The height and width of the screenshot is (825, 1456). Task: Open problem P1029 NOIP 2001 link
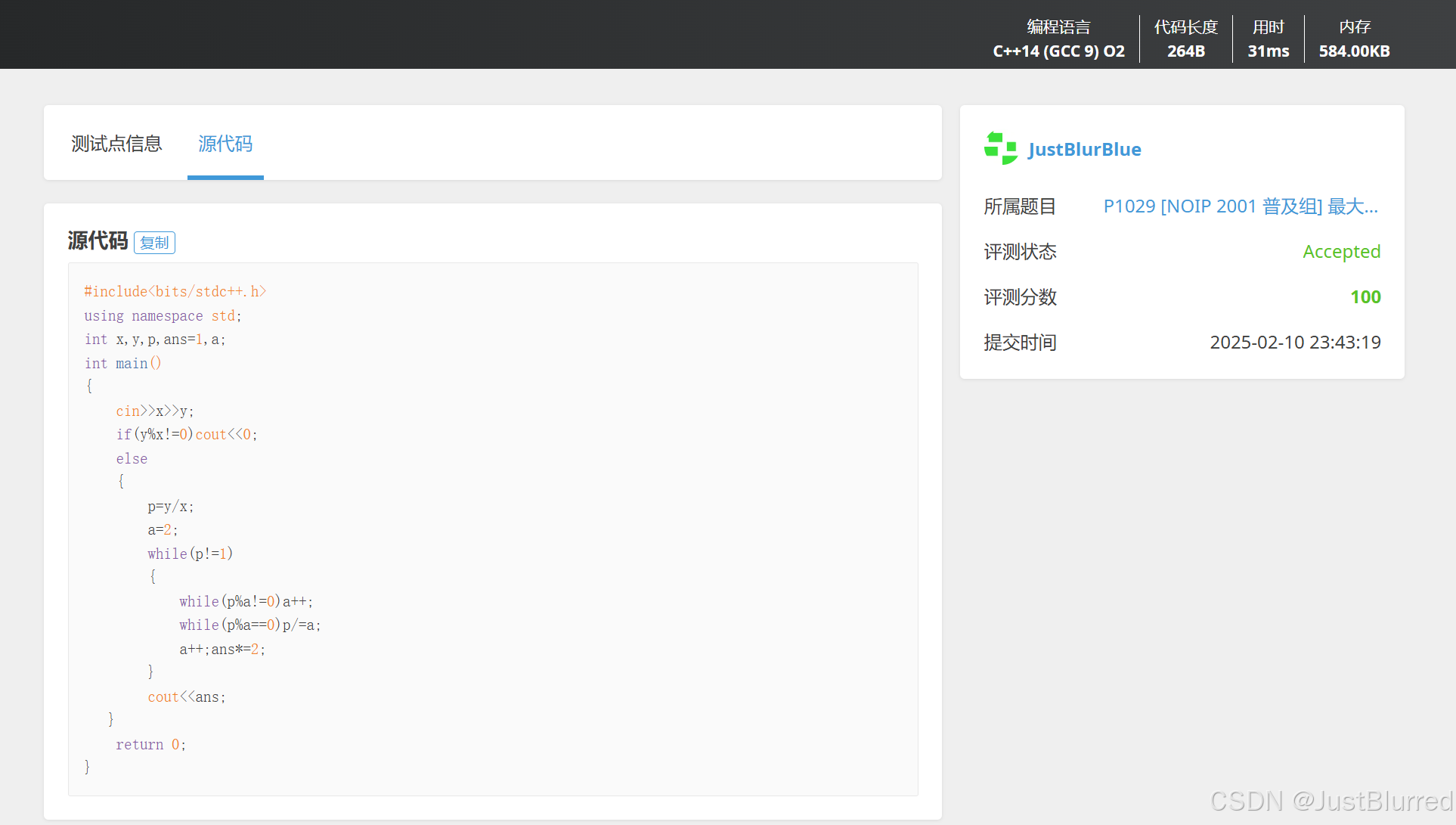click(x=1240, y=206)
